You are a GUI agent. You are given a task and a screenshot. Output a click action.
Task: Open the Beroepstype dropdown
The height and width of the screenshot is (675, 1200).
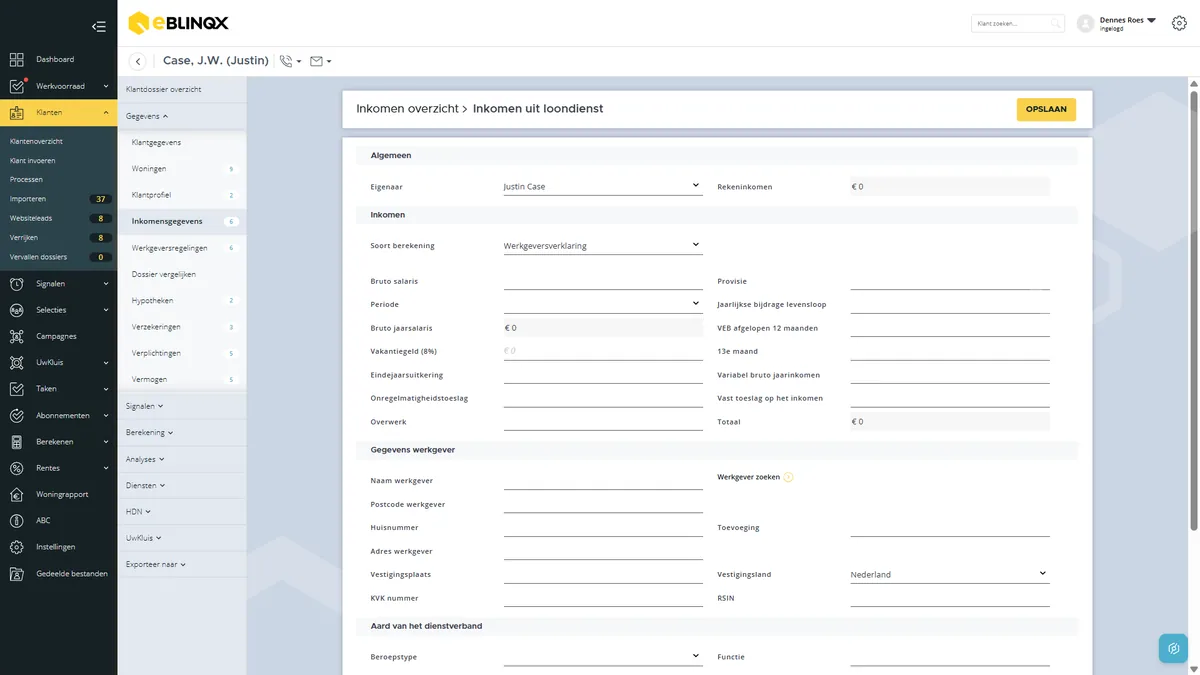click(603, 657)
